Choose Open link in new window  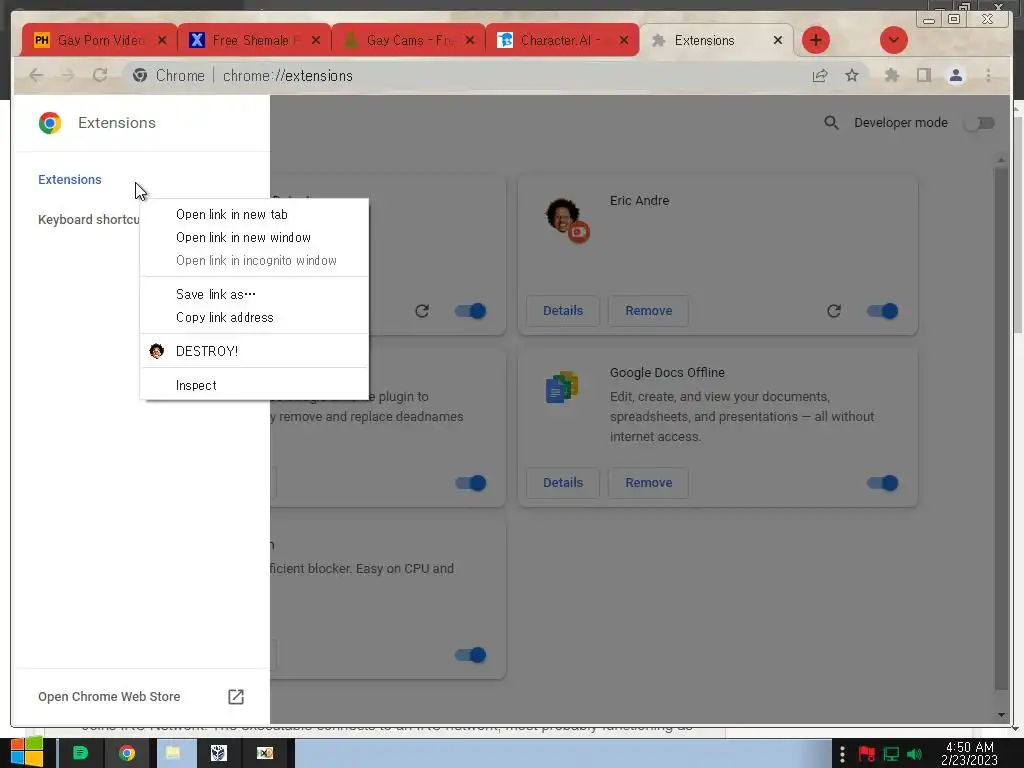[255, 237]
